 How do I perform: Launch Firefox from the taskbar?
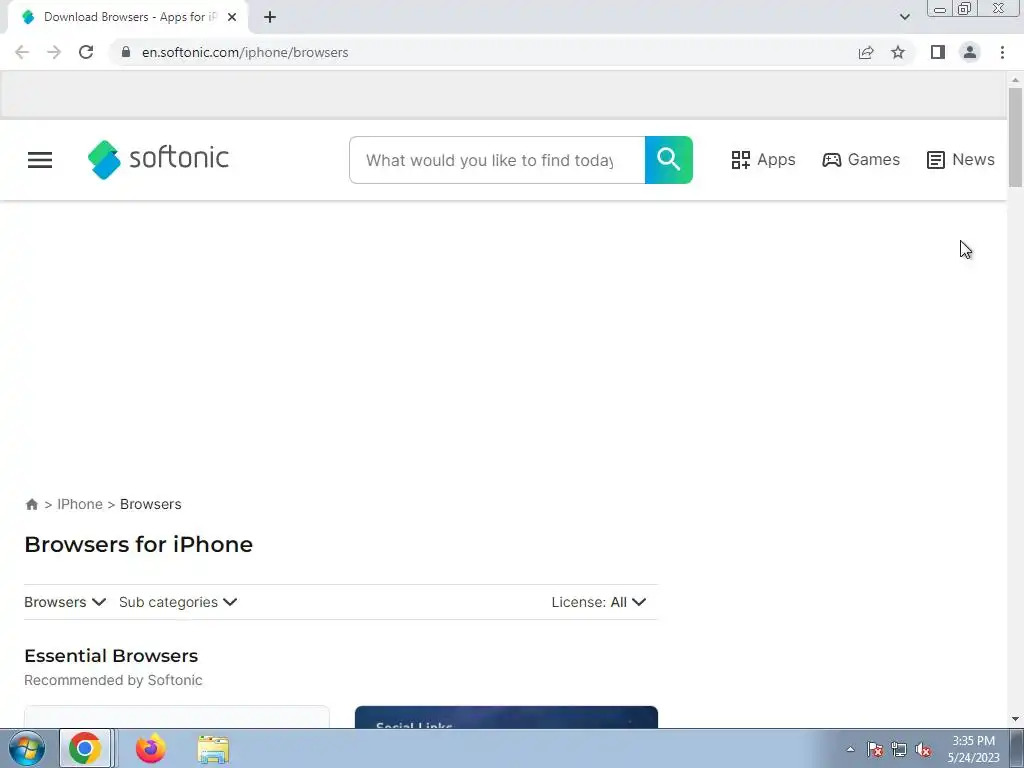(150, 748)
